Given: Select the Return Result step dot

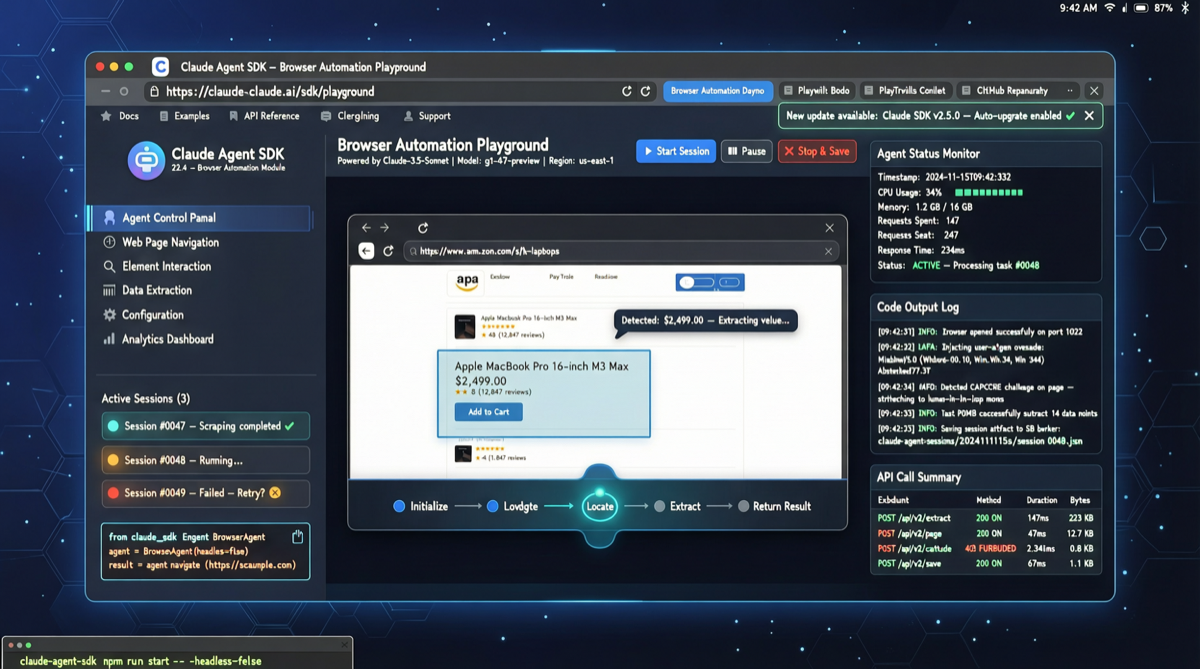Looking at the screenshot, I should pos(743,506).
